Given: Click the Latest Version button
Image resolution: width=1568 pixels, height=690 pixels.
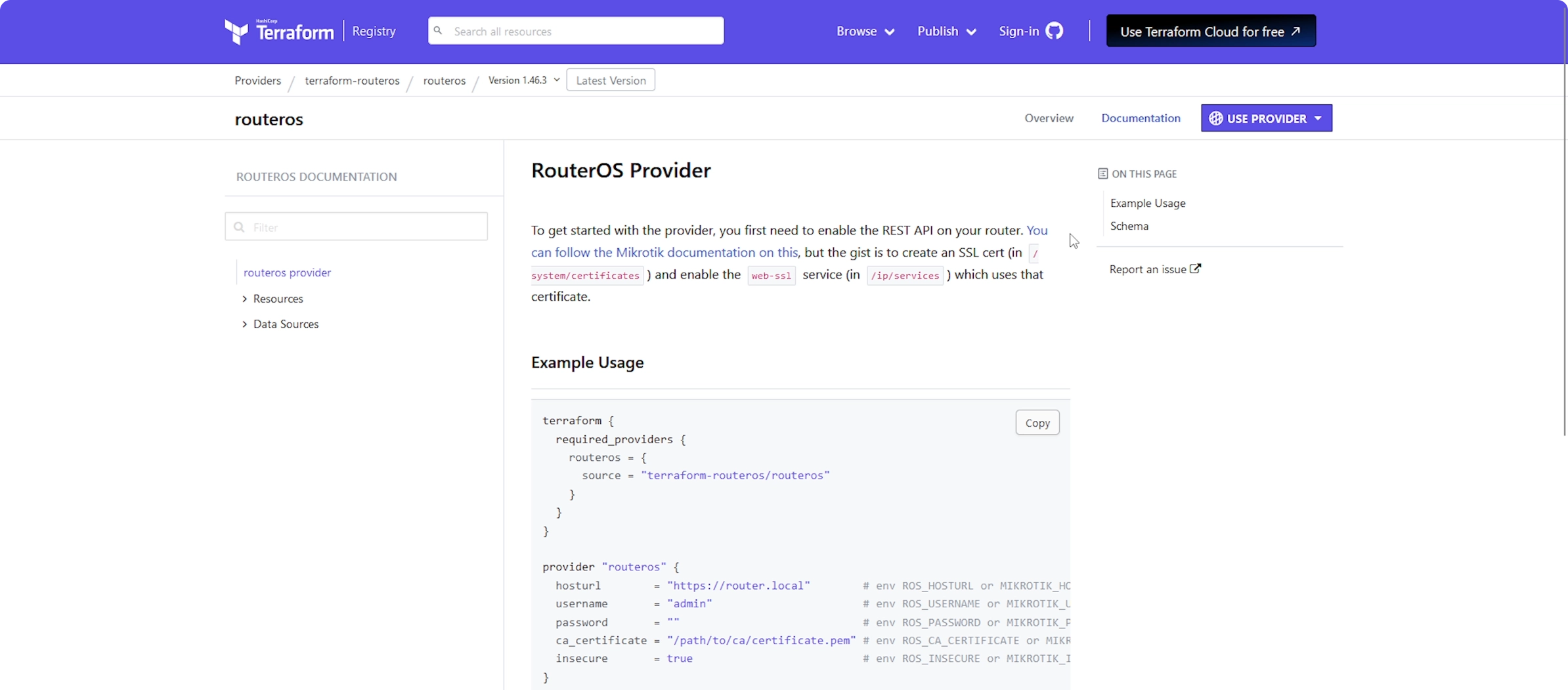Looking at the screenshot, I should coord(611,80).
